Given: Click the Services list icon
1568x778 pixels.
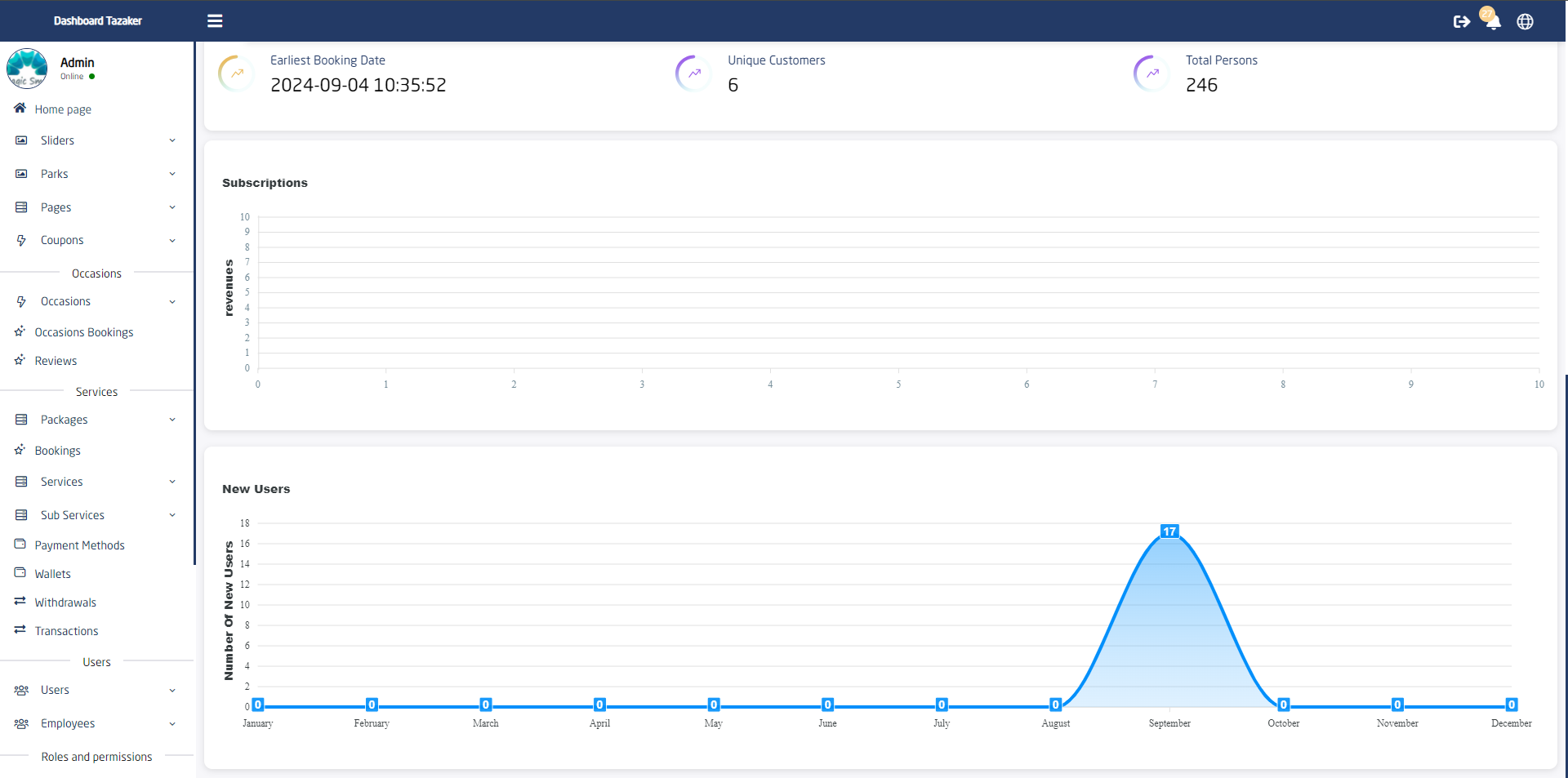Looking at the screenshot, I should pos(21,482).
